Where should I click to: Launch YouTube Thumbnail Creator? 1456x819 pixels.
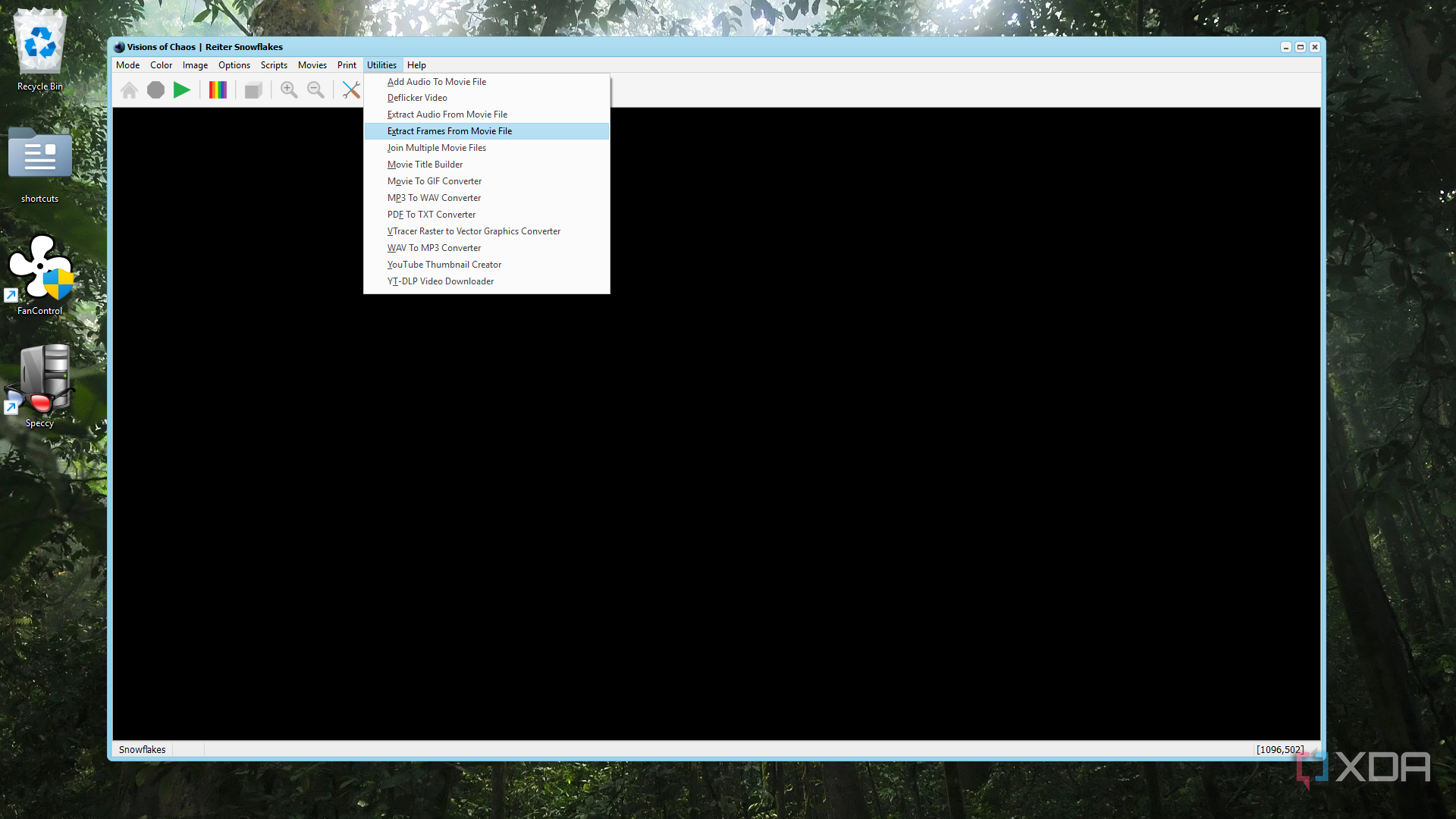point(487,265)
